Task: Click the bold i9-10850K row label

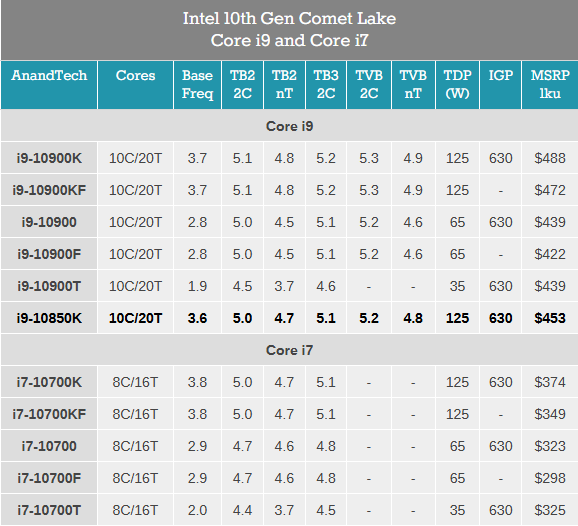Action: point(49,318)
